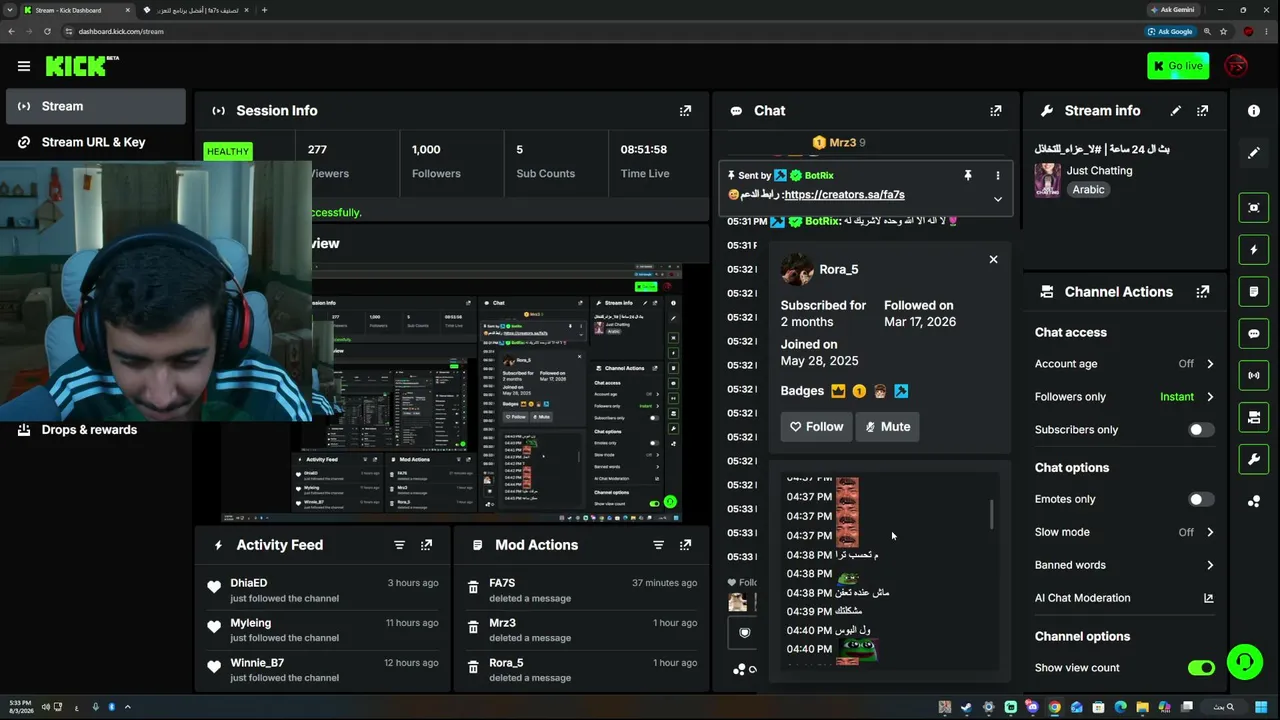Bookmark this page with the star icon
This screenshot has height=720, width=1280.
pyautogui.click(x=1223, y=31)
